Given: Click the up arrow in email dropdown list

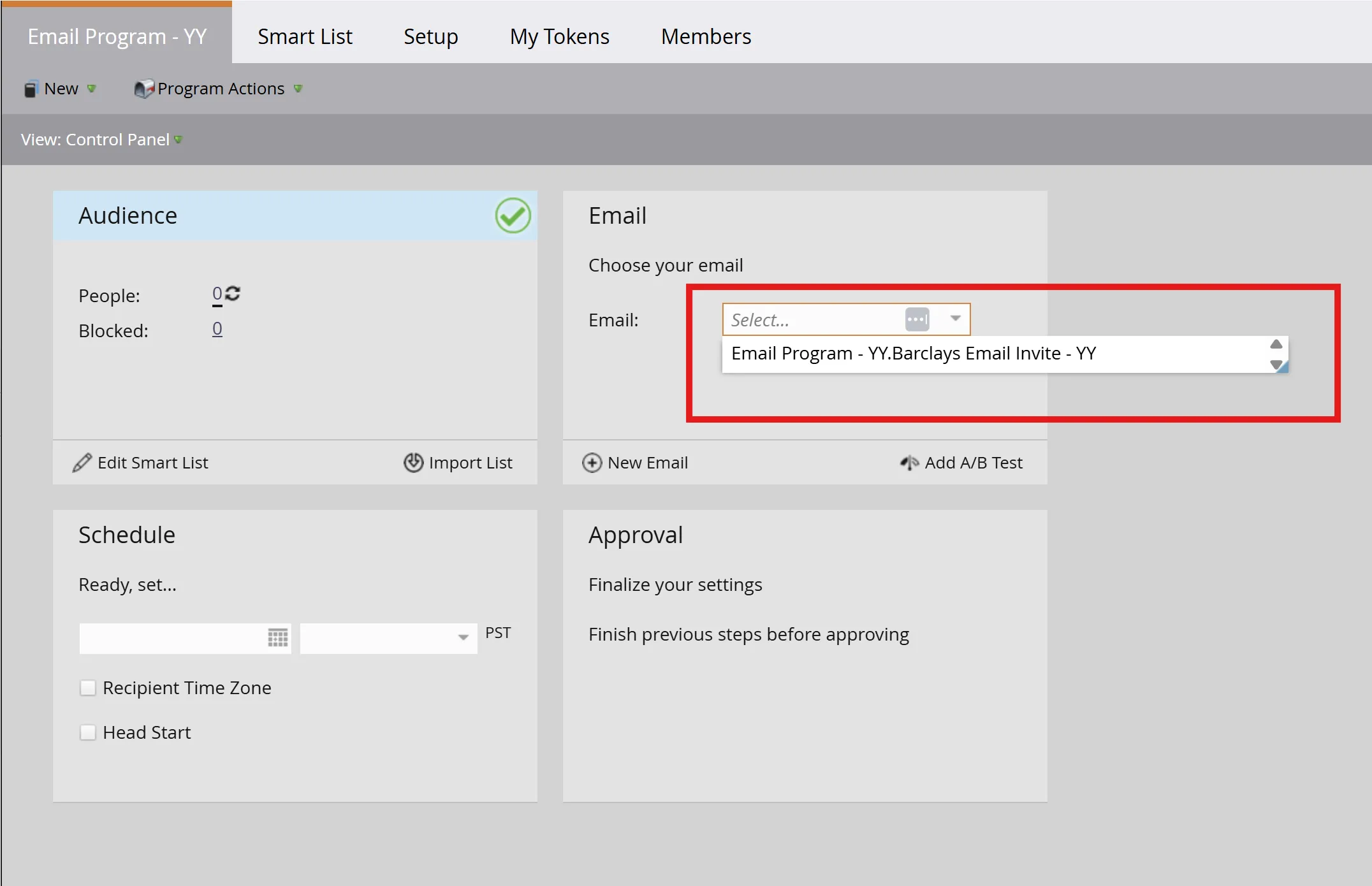Looking at the screenshot, I should click(x=1276, y=344).
